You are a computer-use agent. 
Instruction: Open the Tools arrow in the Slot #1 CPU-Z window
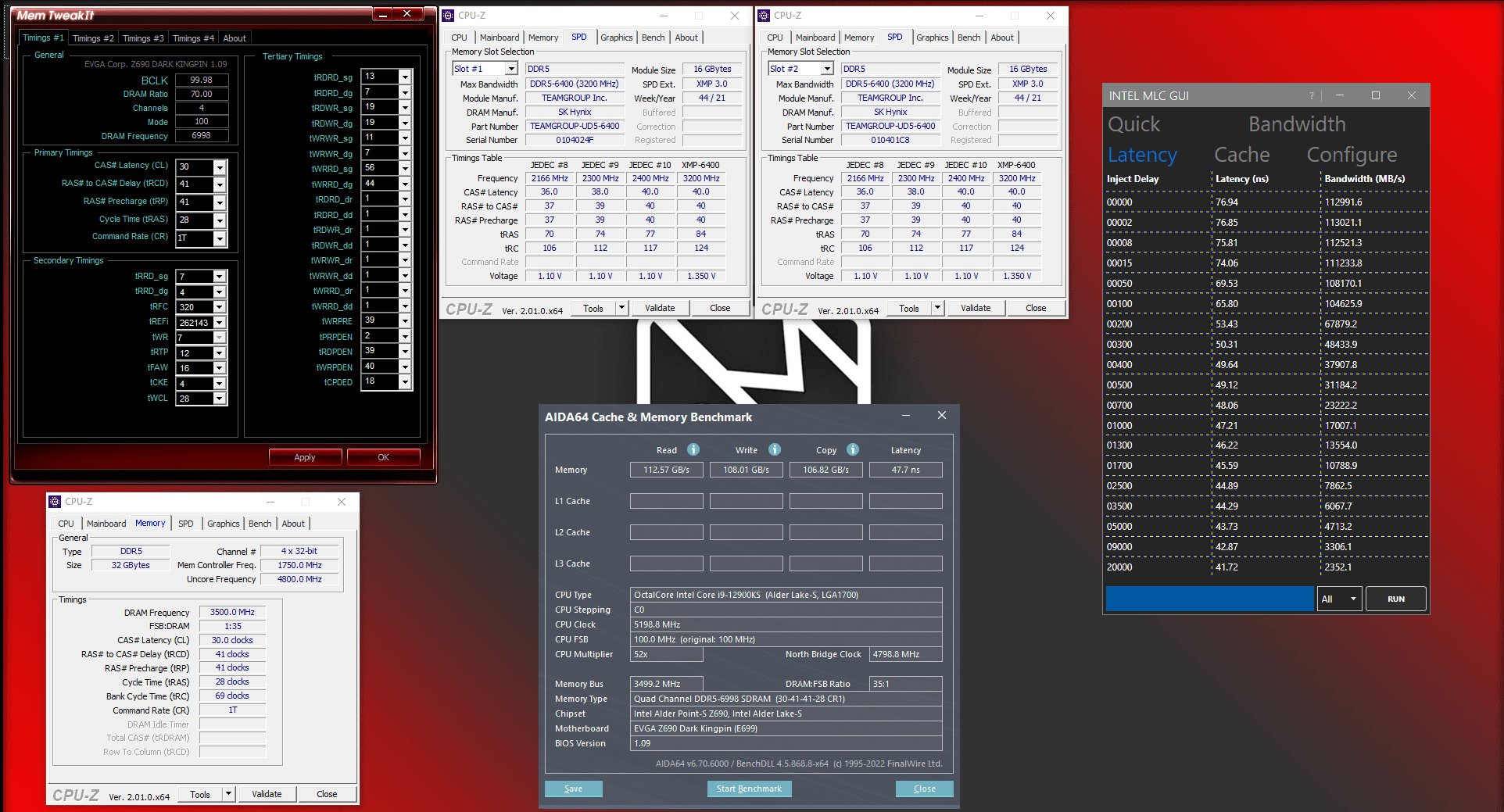point(621,308)
